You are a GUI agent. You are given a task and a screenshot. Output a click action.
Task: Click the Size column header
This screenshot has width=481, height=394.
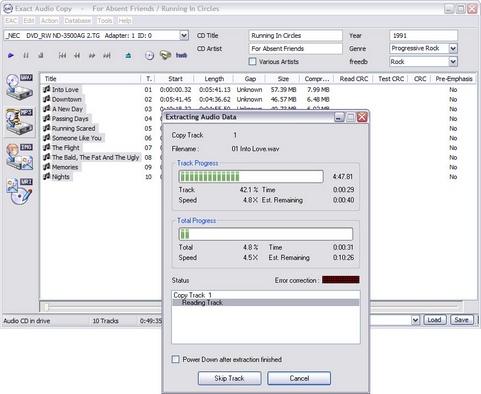pyautogui.click(x=283, y=79)
